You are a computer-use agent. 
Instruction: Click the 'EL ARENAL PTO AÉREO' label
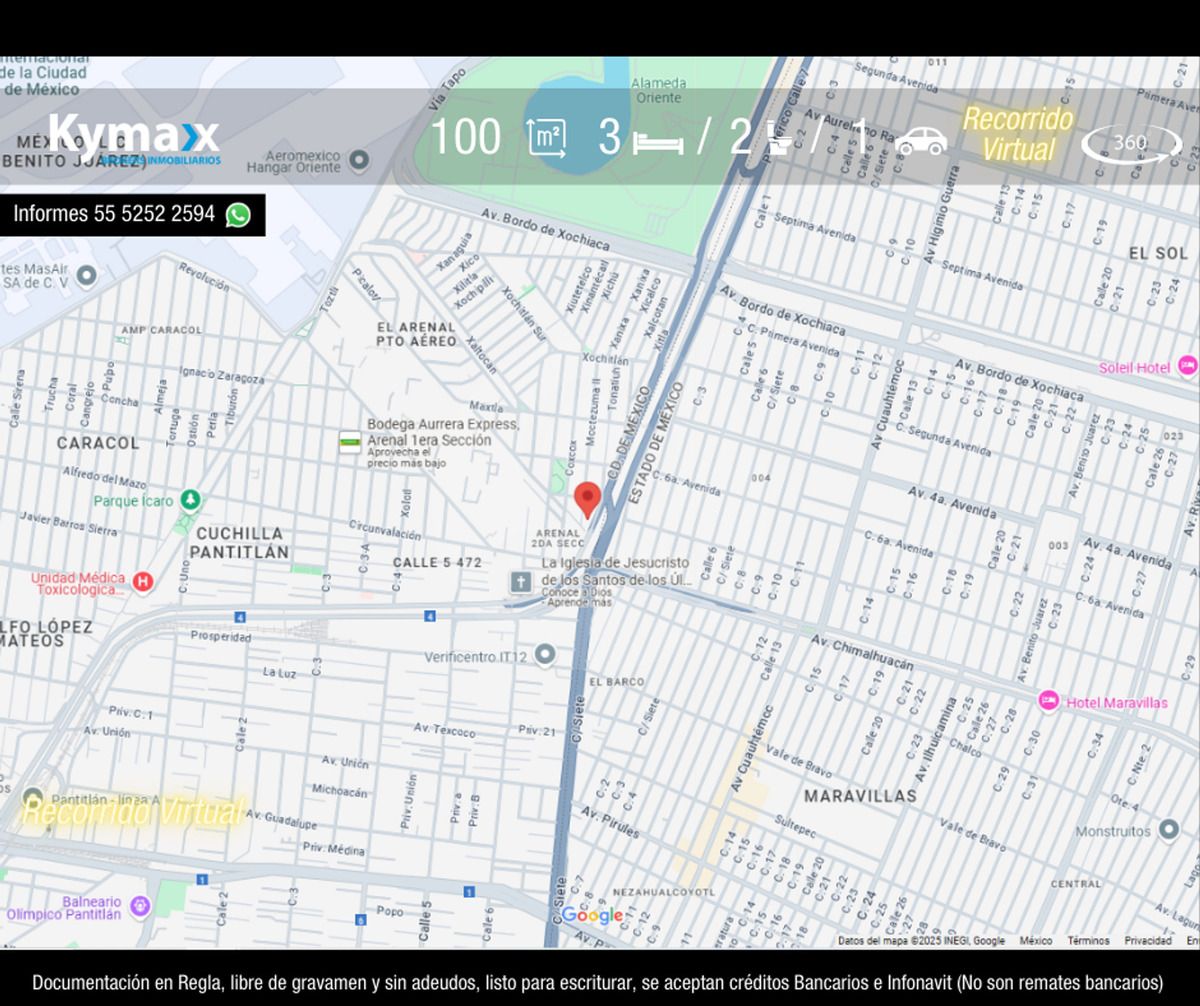(x=416, y=334)
